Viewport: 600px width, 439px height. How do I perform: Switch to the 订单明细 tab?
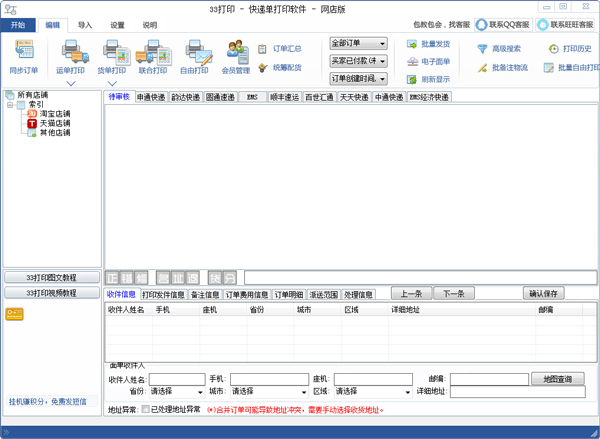(x=289, y=294)
